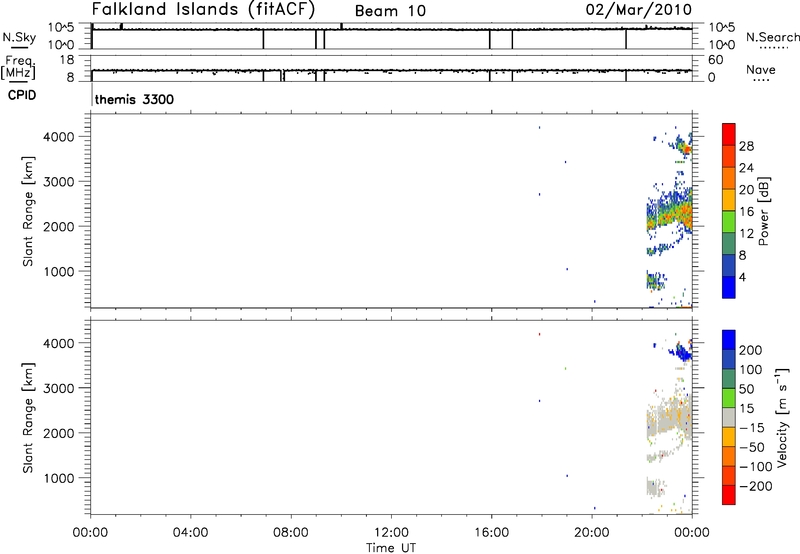Image resolution: width=800 pixels, height=554 pixels.
Task: Click the 'N.Sky' legend label
Action: click(x=19, y=37)
